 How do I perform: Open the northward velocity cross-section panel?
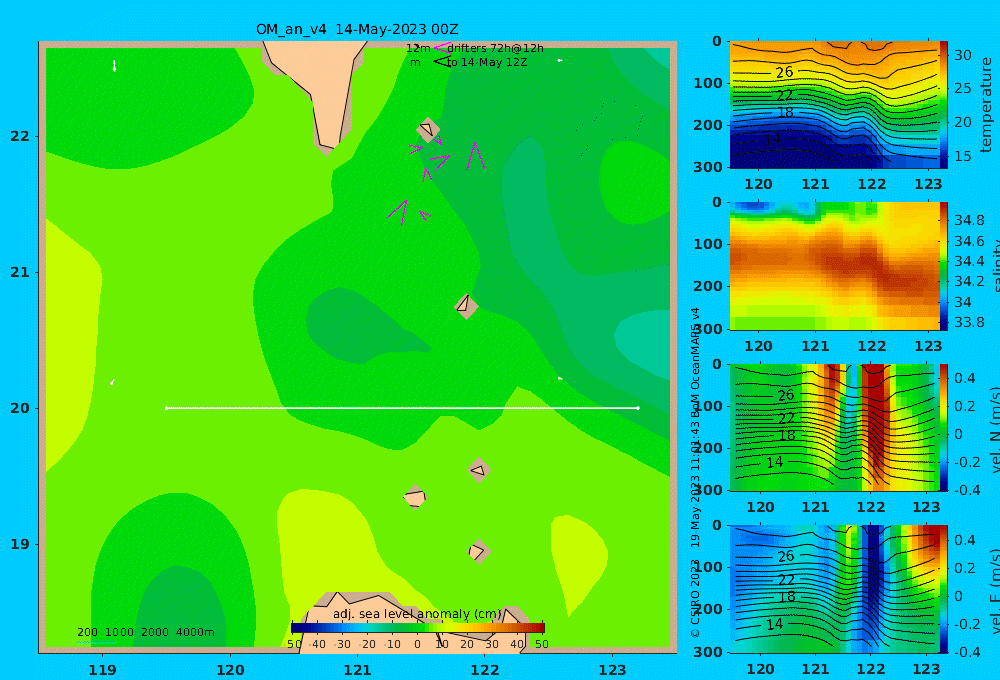click(x=833, y=427)
